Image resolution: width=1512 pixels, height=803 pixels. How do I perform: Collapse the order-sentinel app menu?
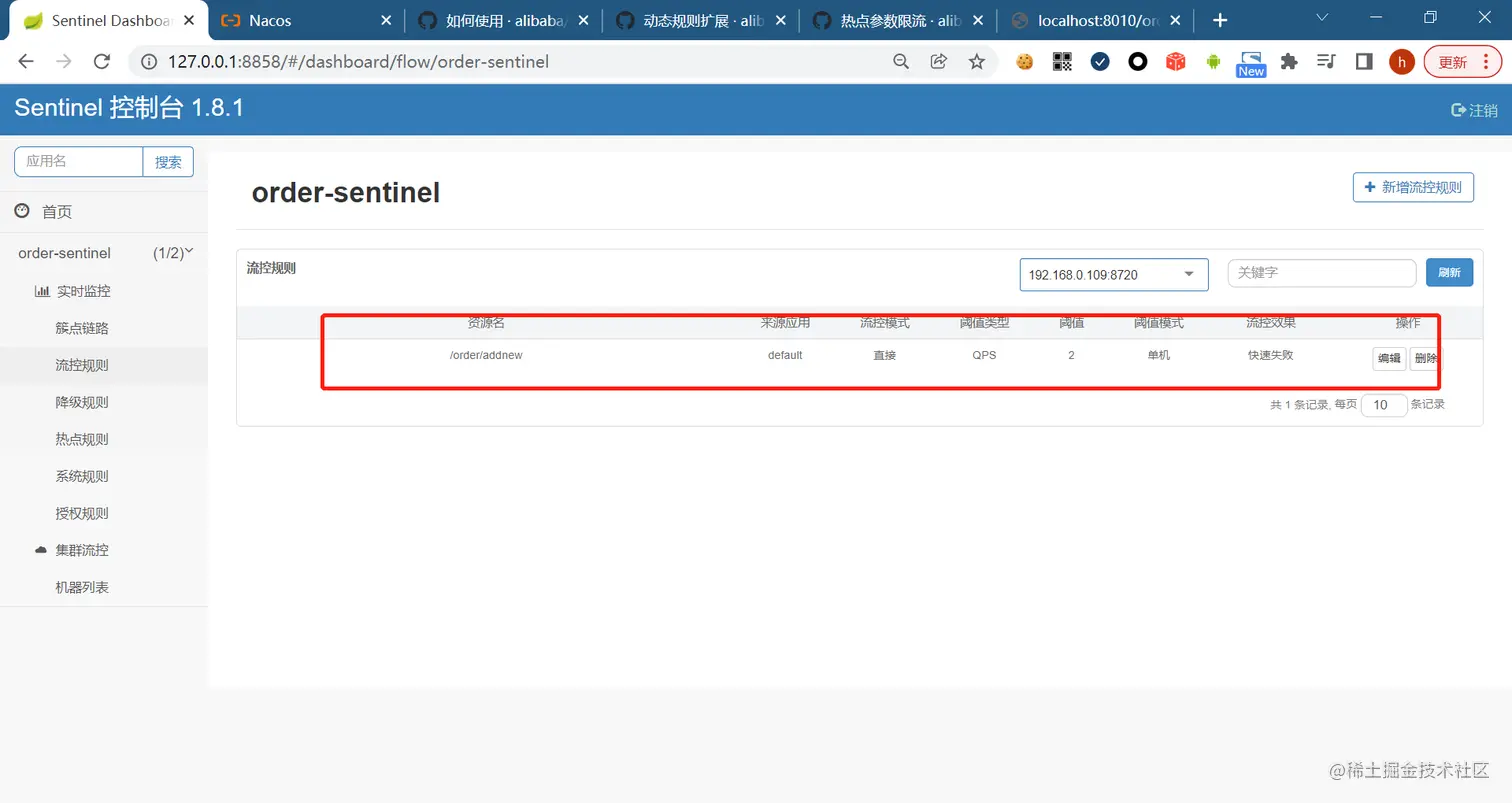tap(104, 253)
